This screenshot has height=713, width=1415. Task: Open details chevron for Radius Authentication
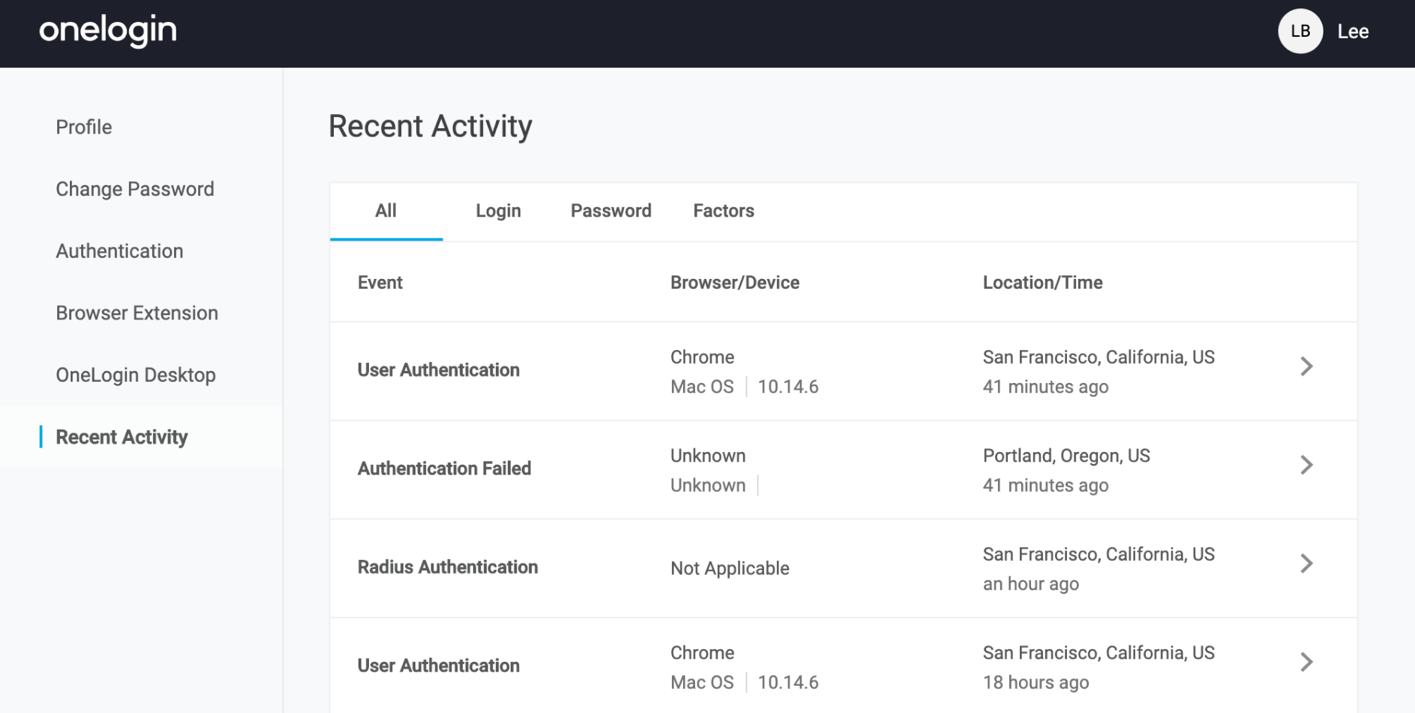[x=1306, y=563]
